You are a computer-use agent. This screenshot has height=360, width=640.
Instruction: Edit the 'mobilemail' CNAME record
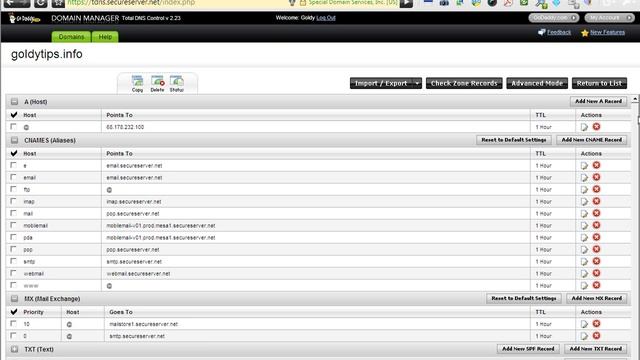[584, 225]
